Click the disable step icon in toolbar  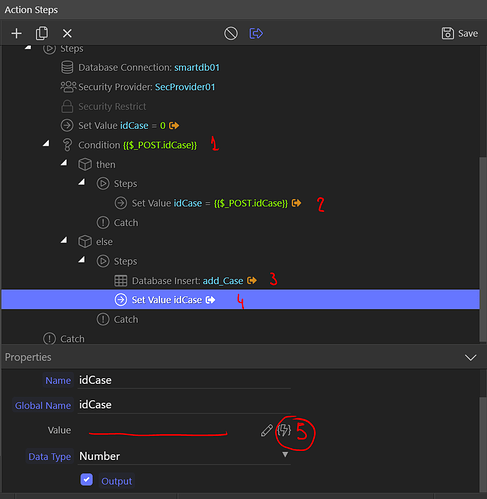click(231, 33)
